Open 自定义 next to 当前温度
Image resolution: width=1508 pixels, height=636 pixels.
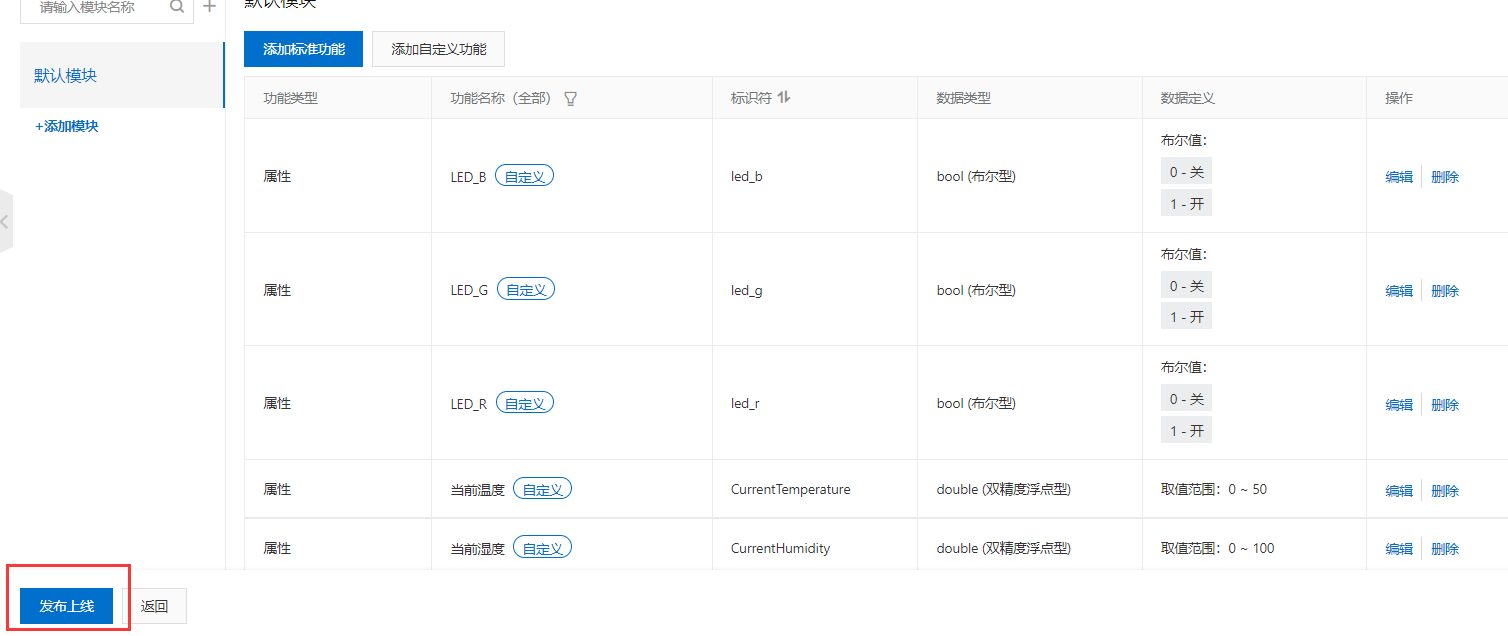542,488
